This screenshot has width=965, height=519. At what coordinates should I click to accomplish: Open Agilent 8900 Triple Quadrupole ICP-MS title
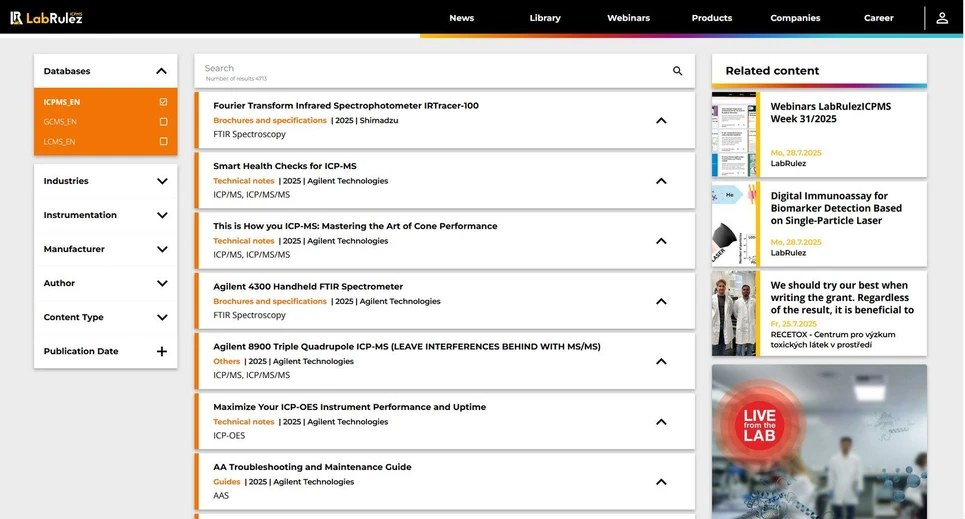click(407, 347)
